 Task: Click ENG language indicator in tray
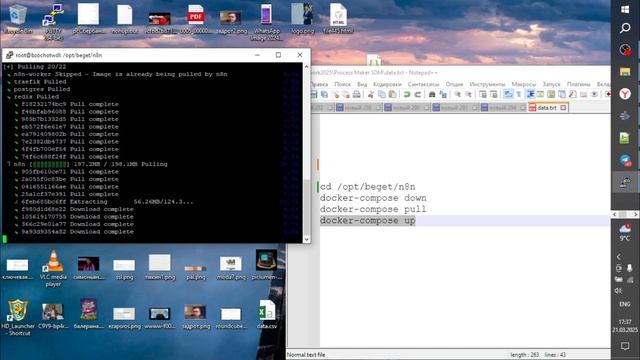[x=625, y=304]
